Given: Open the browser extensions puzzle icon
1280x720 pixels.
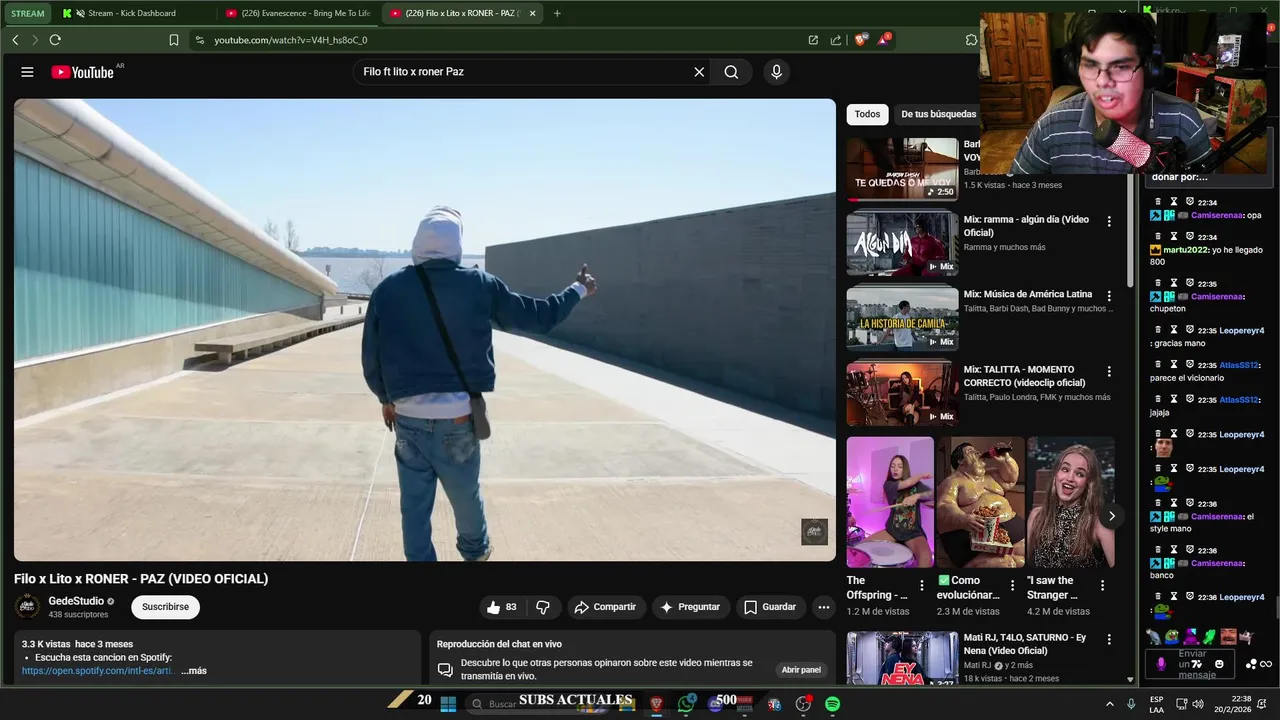Looking at the screenshot, I should 971,40.
